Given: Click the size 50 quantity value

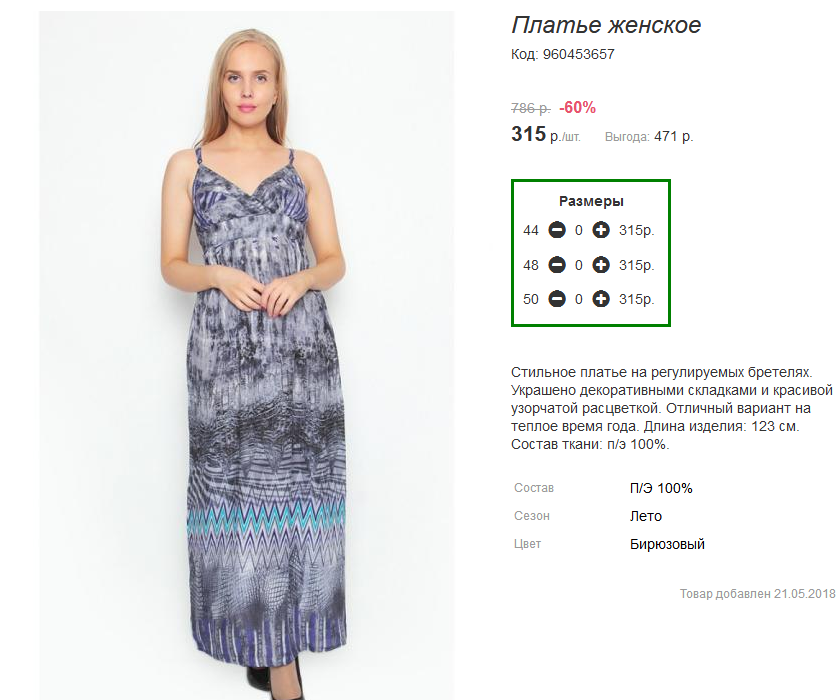Looking at the screenshot, I should point(579,299).
